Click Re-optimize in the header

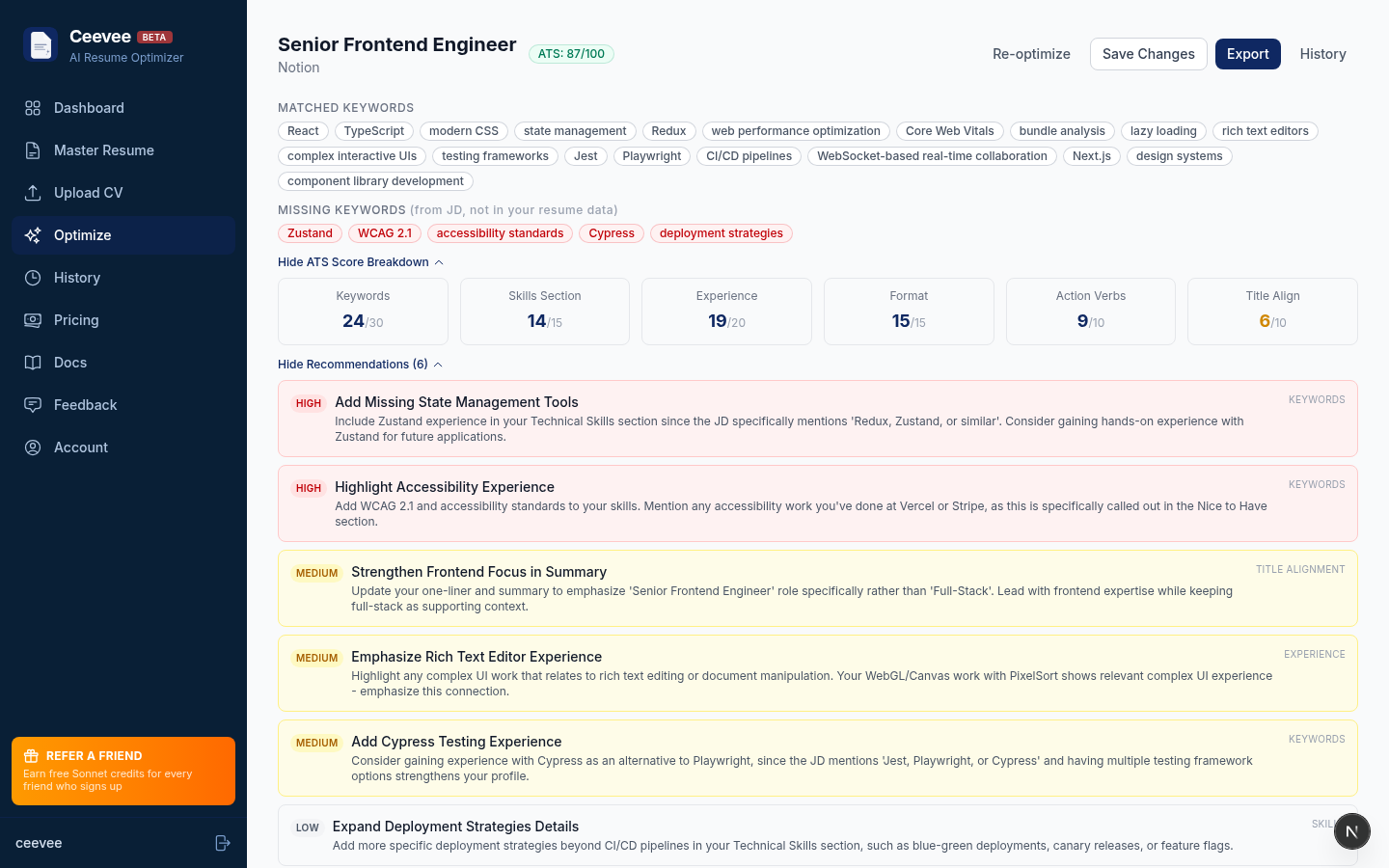point(1031,54)
